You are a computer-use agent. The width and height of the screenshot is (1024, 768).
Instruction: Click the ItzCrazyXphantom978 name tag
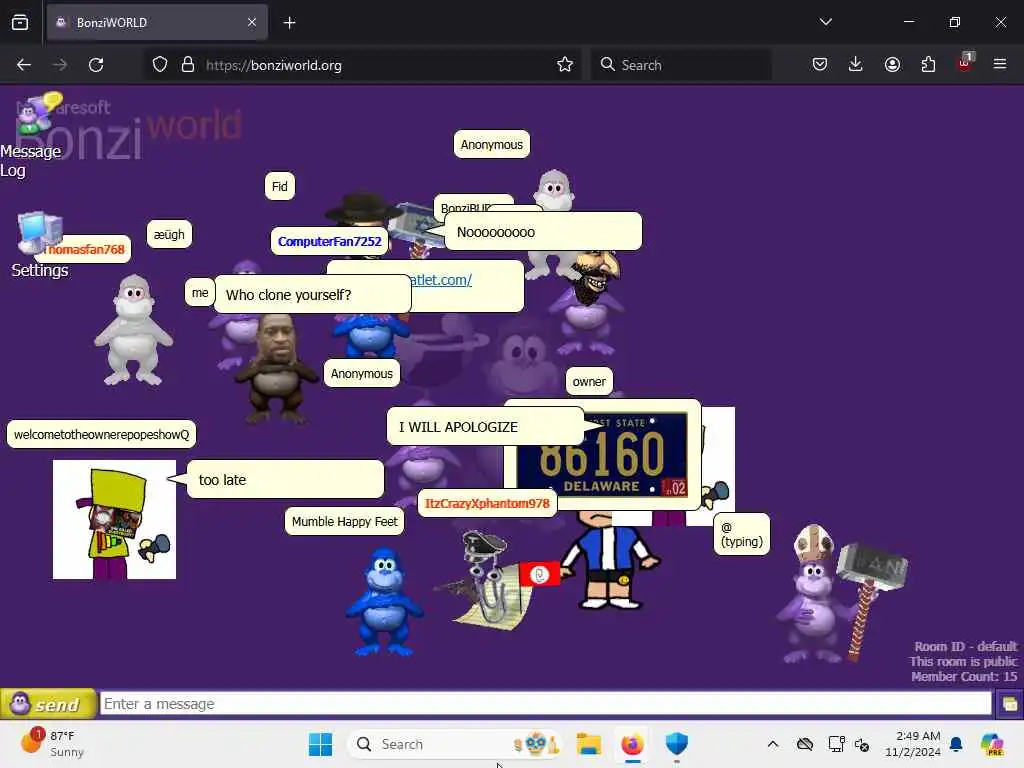tap(487, 503)
